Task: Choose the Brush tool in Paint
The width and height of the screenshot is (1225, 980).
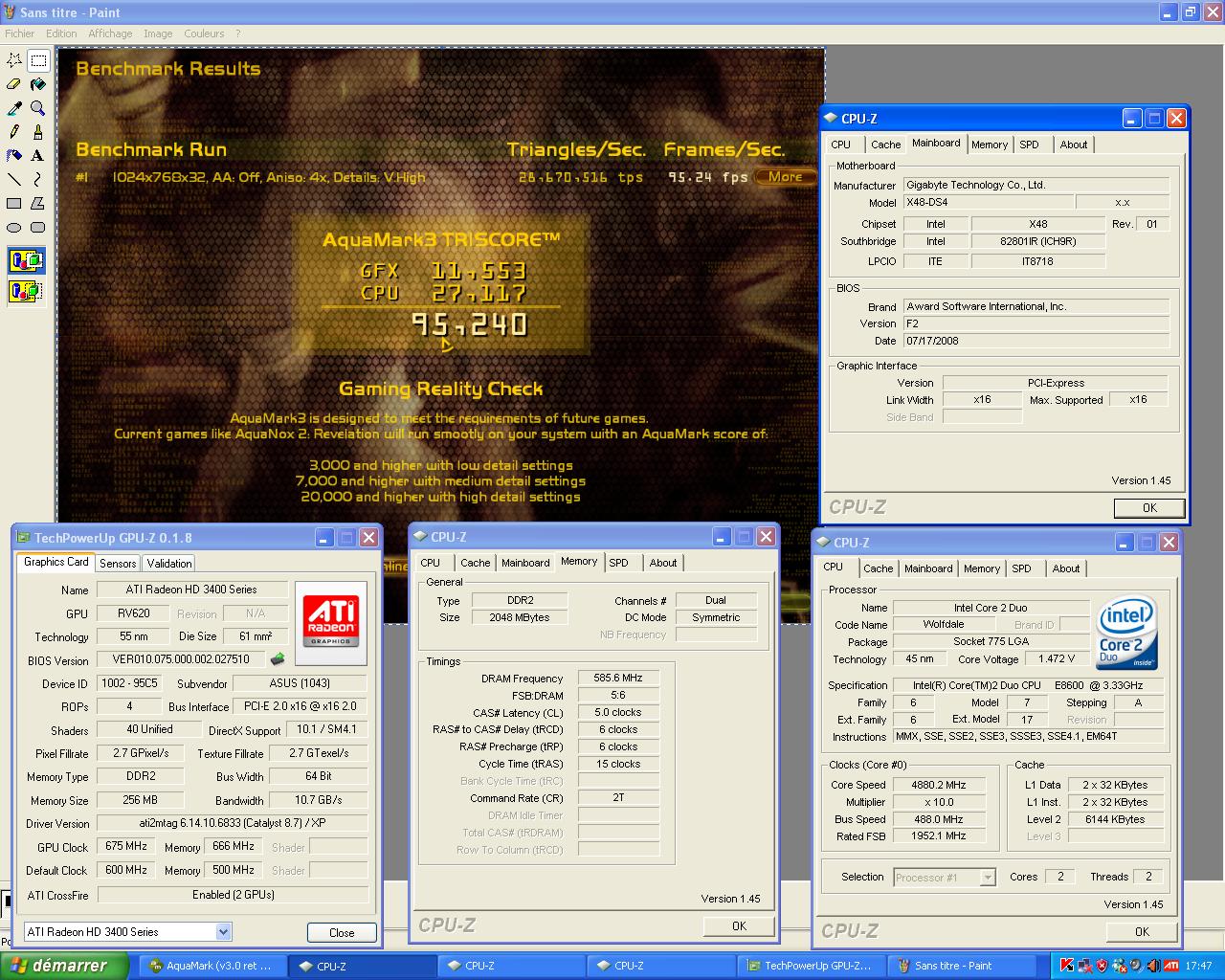Action: click(38, 132)
